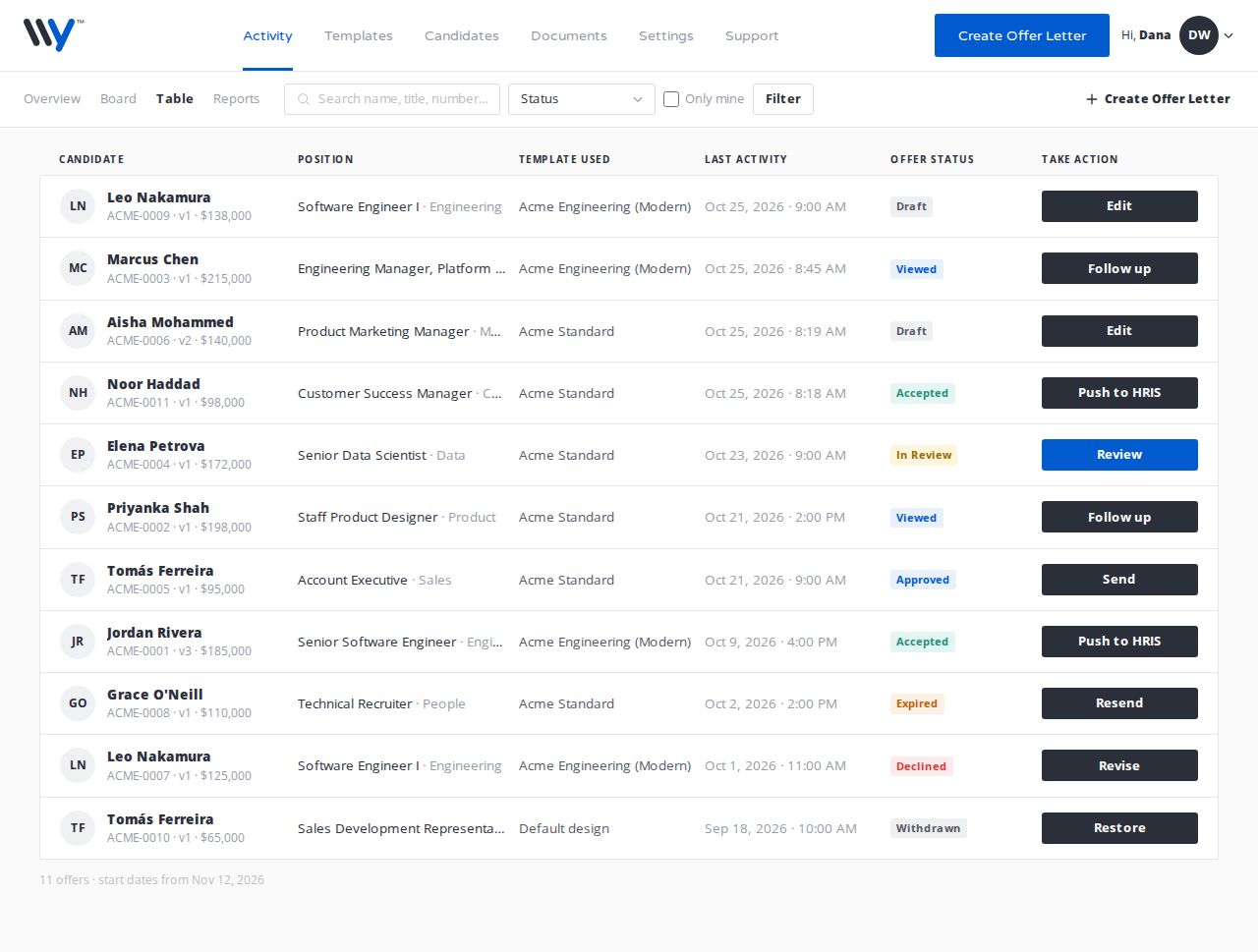Click the Senior Data Scientist position text
Image resolution: width=1258 pixels, height=952 pixels.
(x=362, y=455)
